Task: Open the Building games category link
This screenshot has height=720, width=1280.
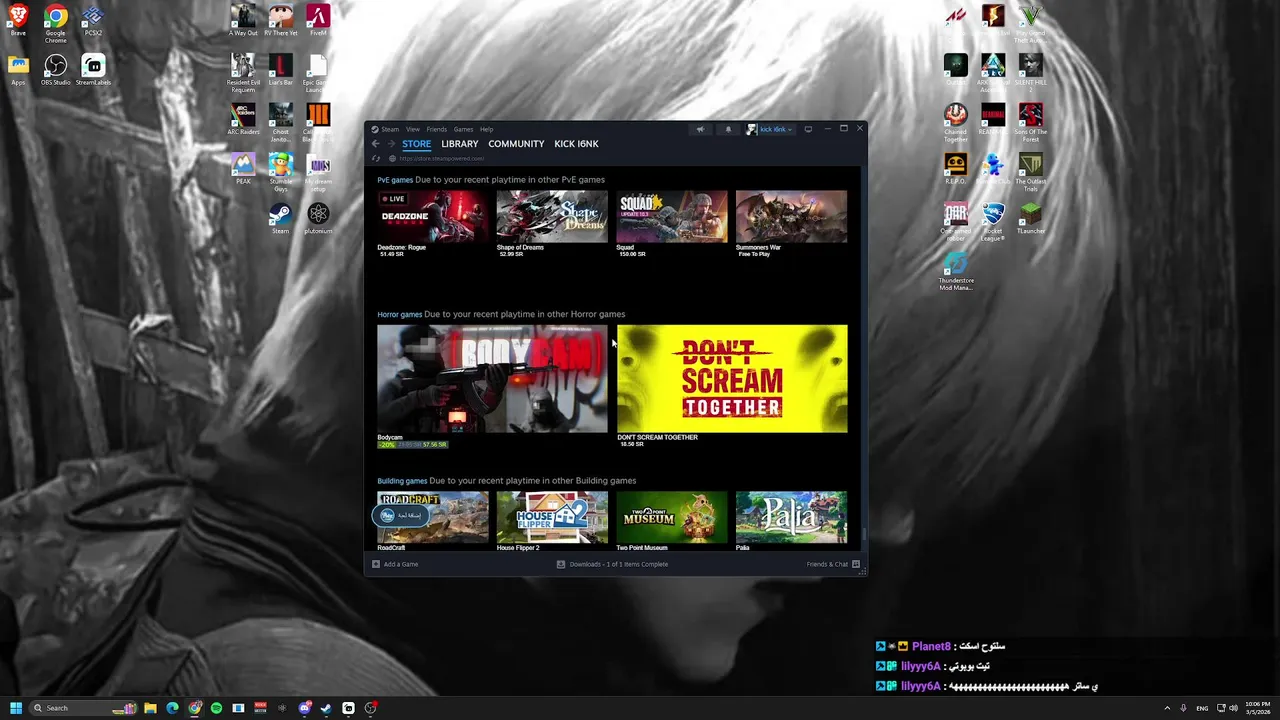Action: pyautogui.click(x=402, y=481)
